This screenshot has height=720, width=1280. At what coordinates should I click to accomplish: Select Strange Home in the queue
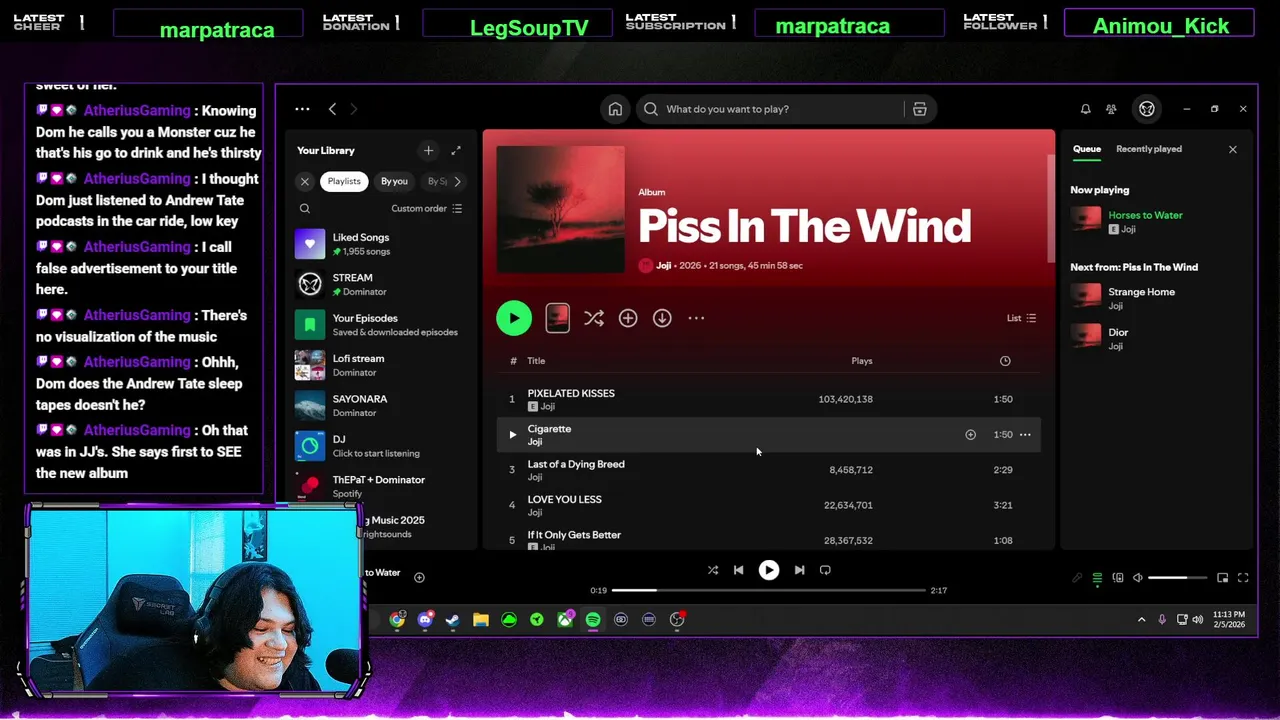pos(1156,297)
